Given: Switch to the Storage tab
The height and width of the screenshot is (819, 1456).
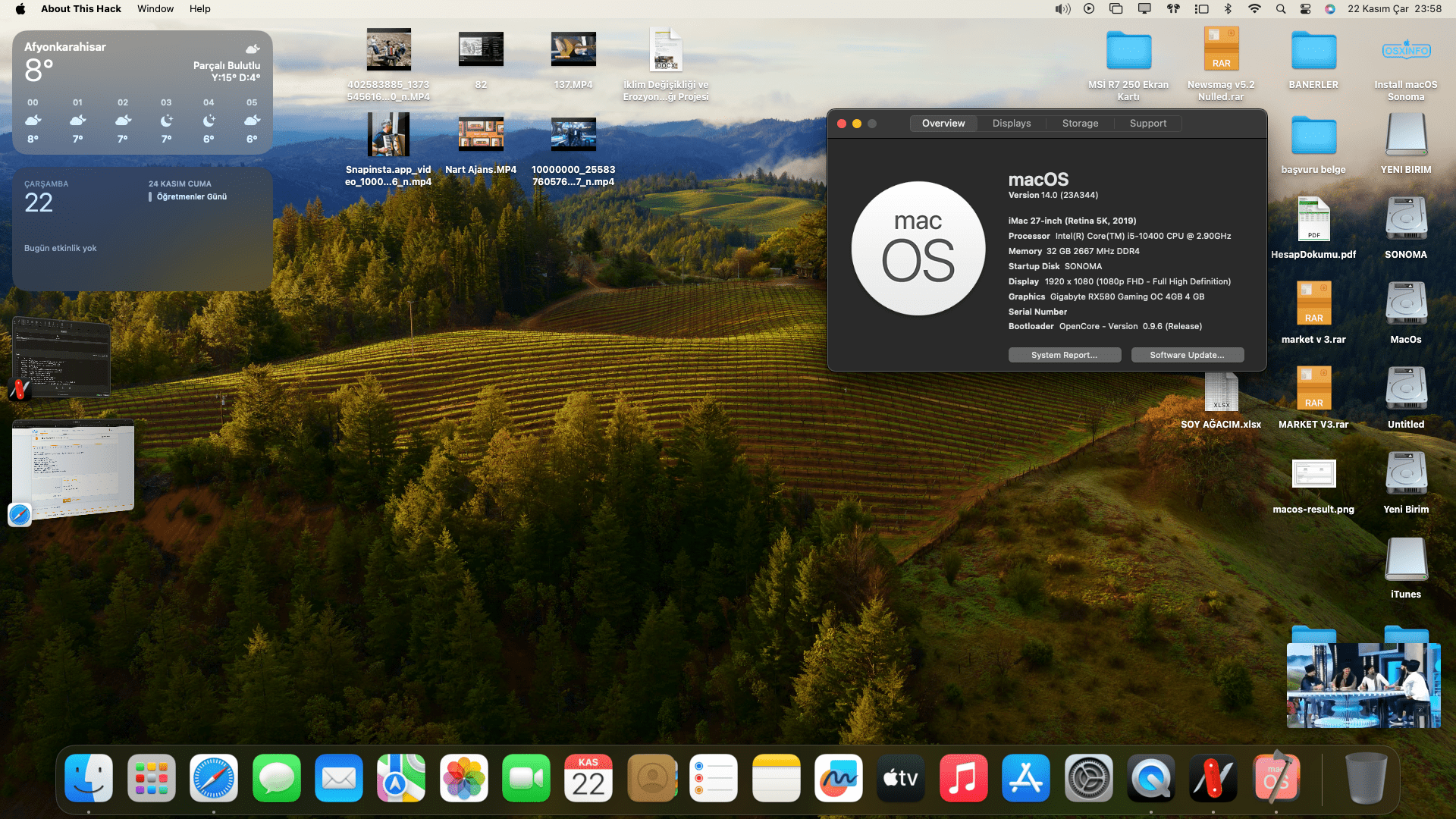Looking at the screenshot, I should (x=1080, y=124).
